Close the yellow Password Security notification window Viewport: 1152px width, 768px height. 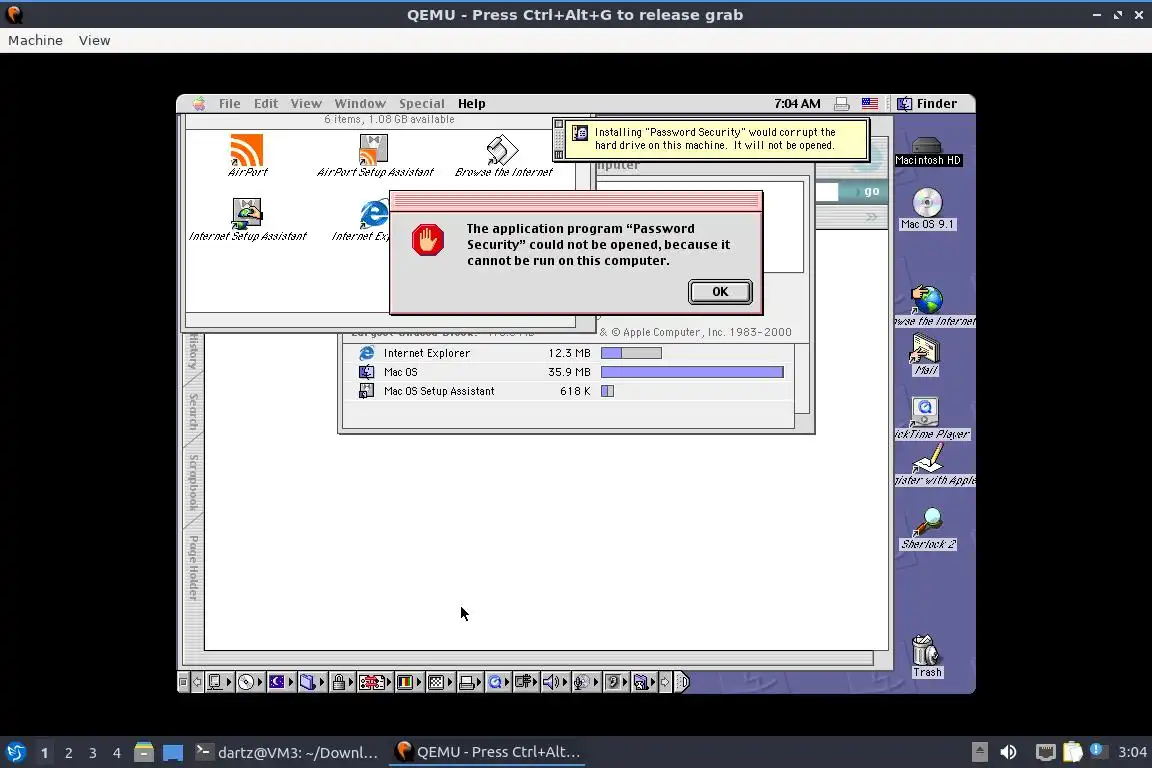[x=558, y=124]
